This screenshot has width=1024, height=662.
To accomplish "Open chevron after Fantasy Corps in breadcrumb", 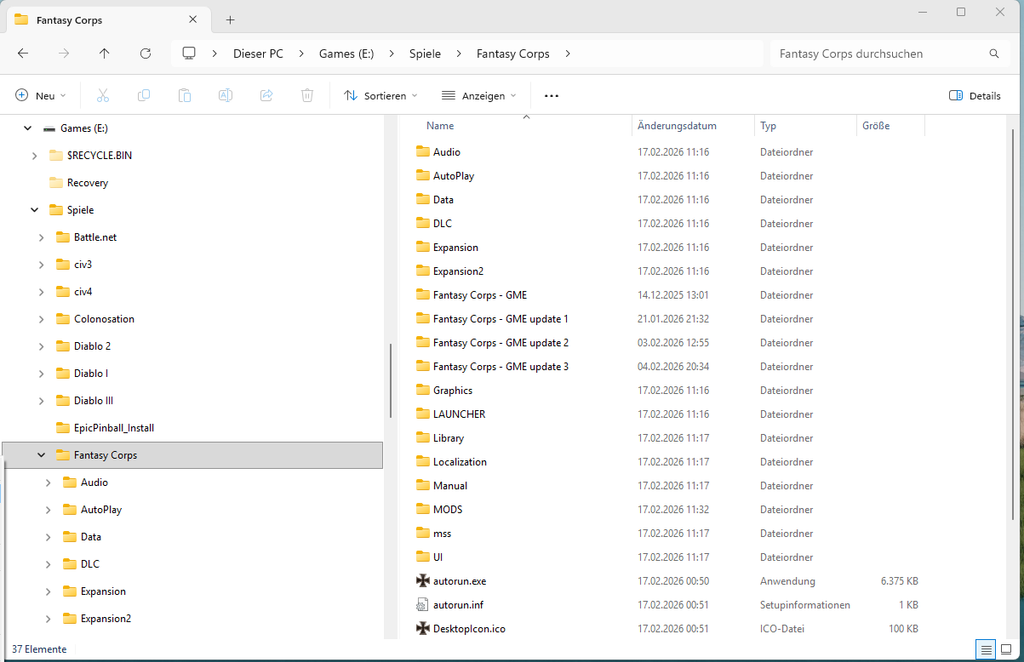I will coord(568,54).
